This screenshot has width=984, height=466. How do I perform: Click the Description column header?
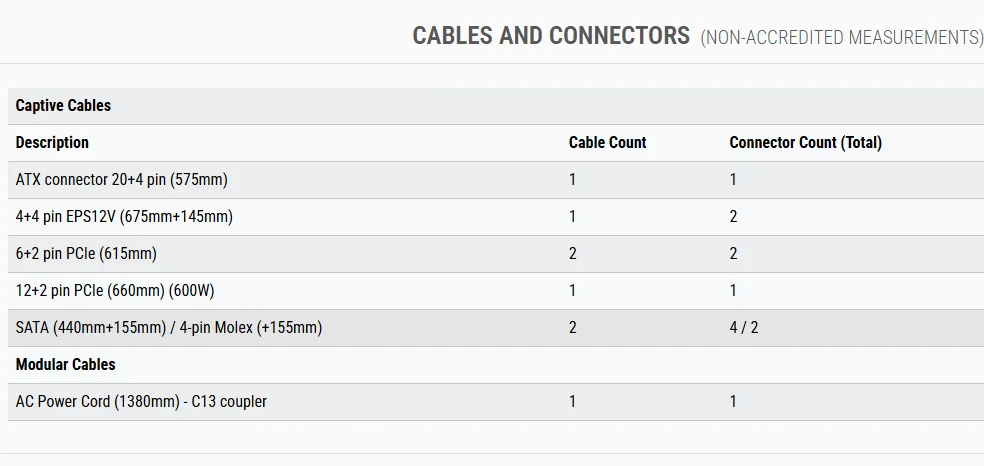[52, 142]
